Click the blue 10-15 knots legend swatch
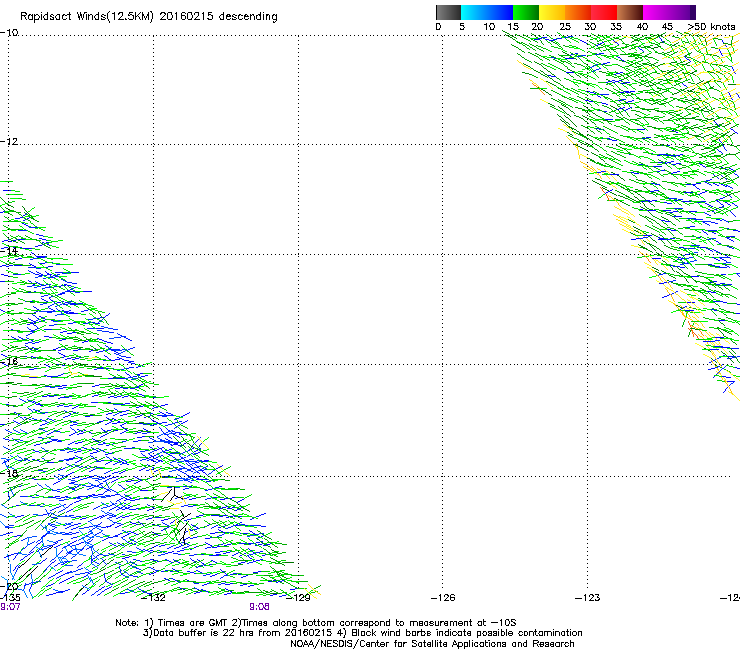 pyautogui.click(x=500, y=12)
